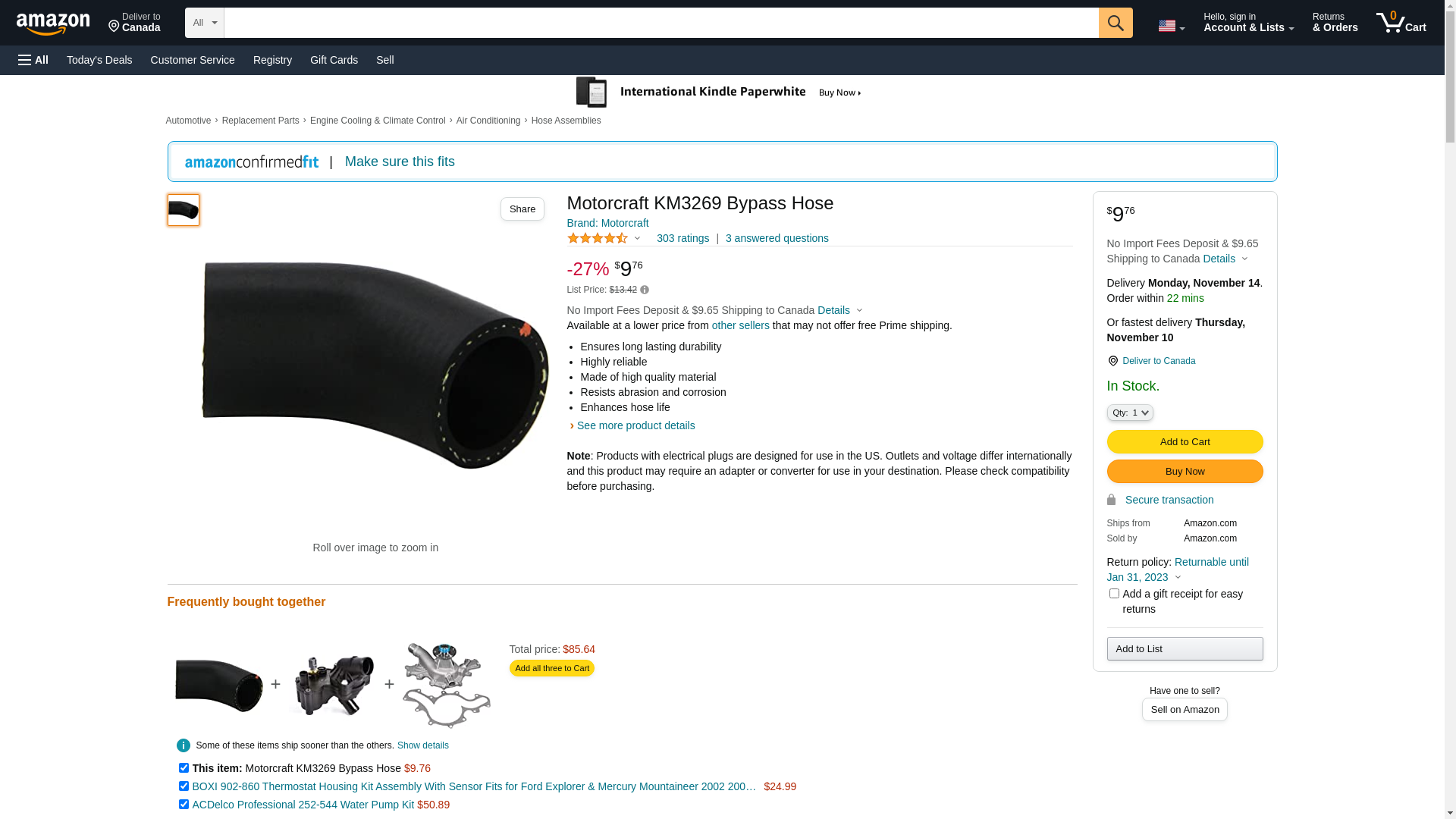This screenshot has width=1456, height=819.
Task: Click the list price info icon
Action: click(645, 290)
